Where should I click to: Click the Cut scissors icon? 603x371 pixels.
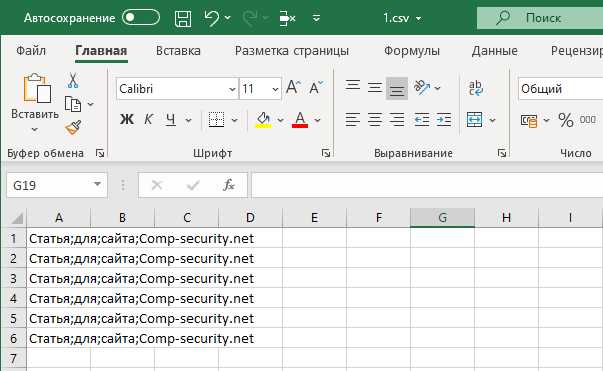pyautogui.click(x=73, y=80)
